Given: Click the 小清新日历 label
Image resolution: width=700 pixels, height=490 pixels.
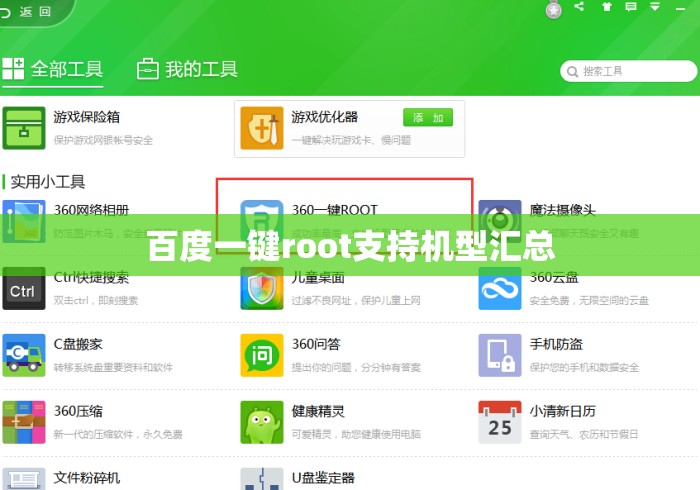Looking at the screenshot, I should [562, 411].
